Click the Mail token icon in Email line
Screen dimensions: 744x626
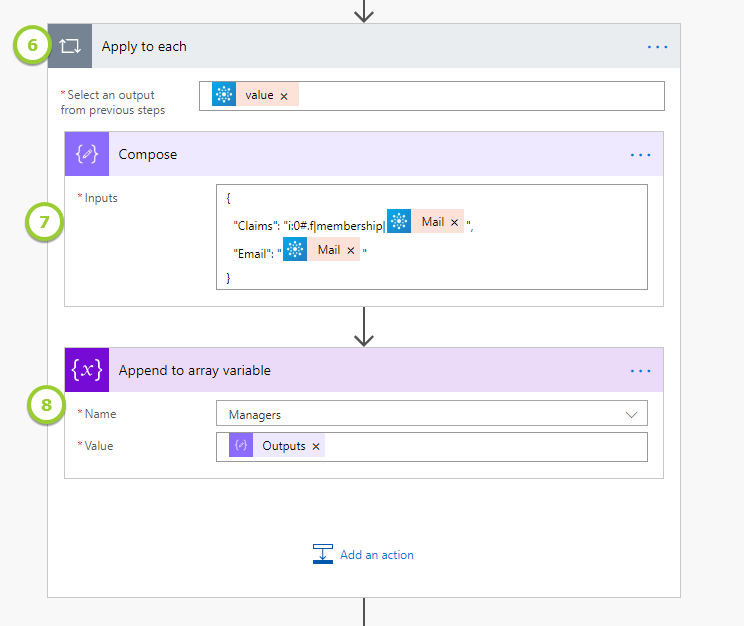click(x=295, y=250)
